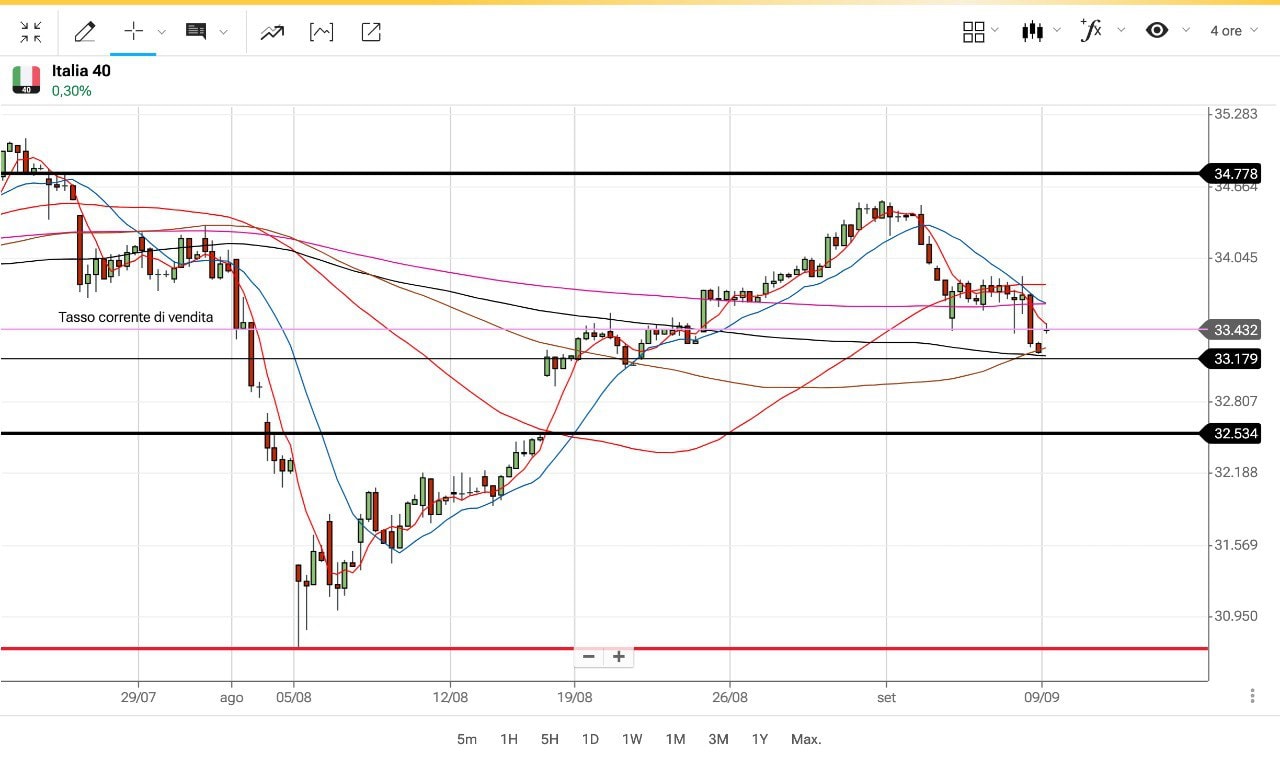The height and width of the screenshot is (767, 1280).
Task: Select the crosshair cursor tool
Action: (x=133, y=31)
